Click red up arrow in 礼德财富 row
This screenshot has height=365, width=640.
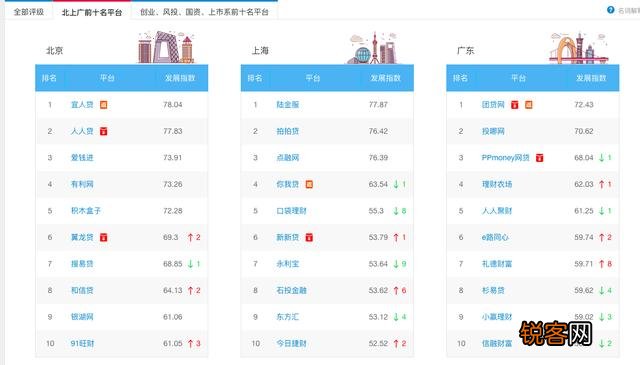(x=602, y=264)
